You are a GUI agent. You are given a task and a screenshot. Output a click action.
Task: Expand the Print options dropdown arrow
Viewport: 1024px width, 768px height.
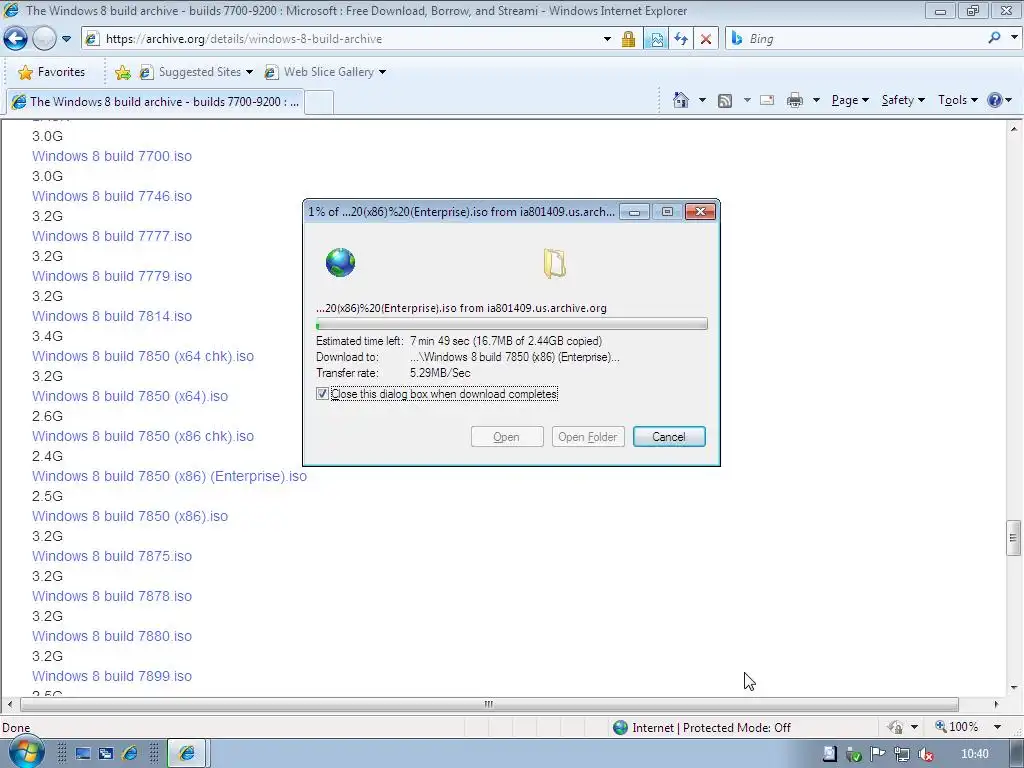pyautogui.click(x=816, y=100)
